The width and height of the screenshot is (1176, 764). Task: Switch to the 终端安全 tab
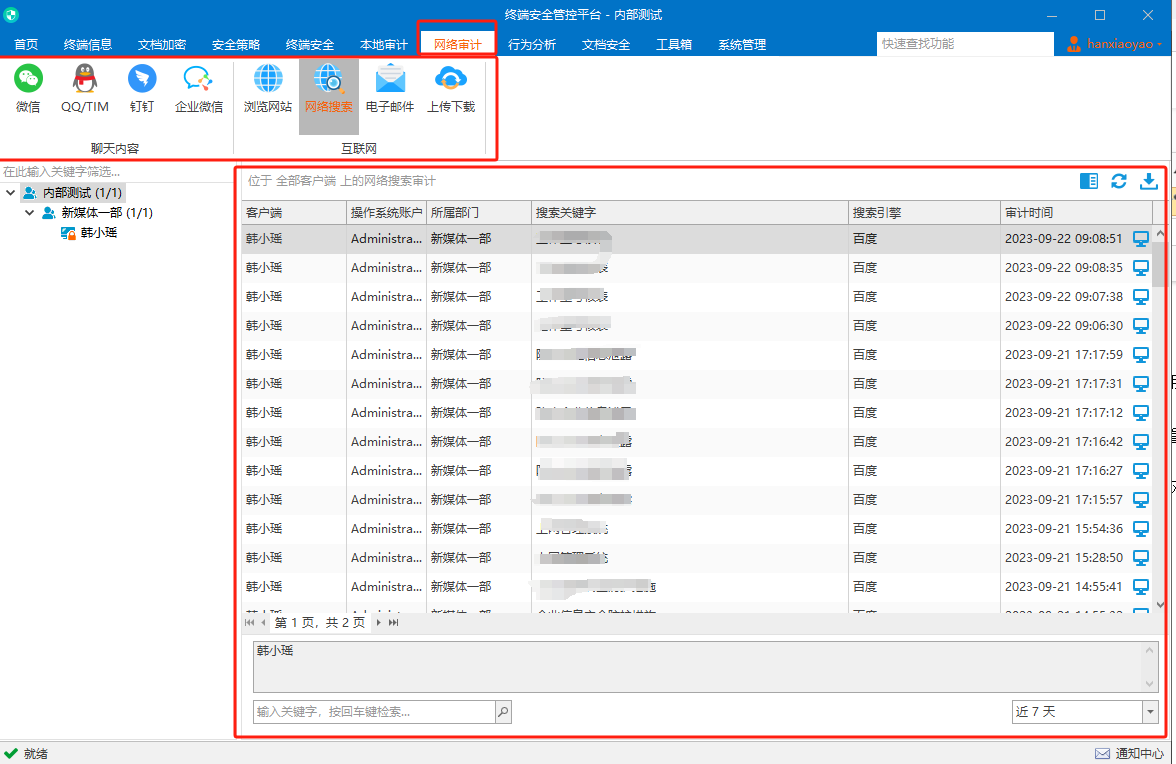(x=310, y=44)
